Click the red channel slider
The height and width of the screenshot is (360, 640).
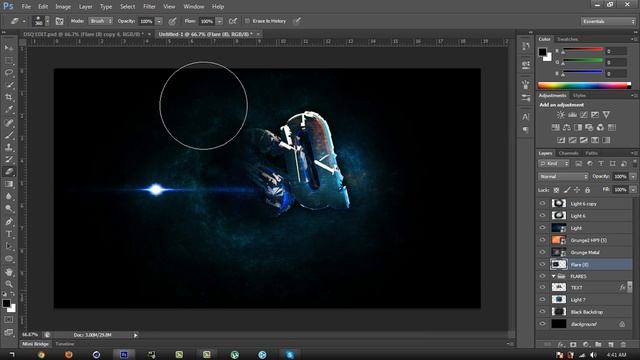pyautogui.click(x=583, y=50)
